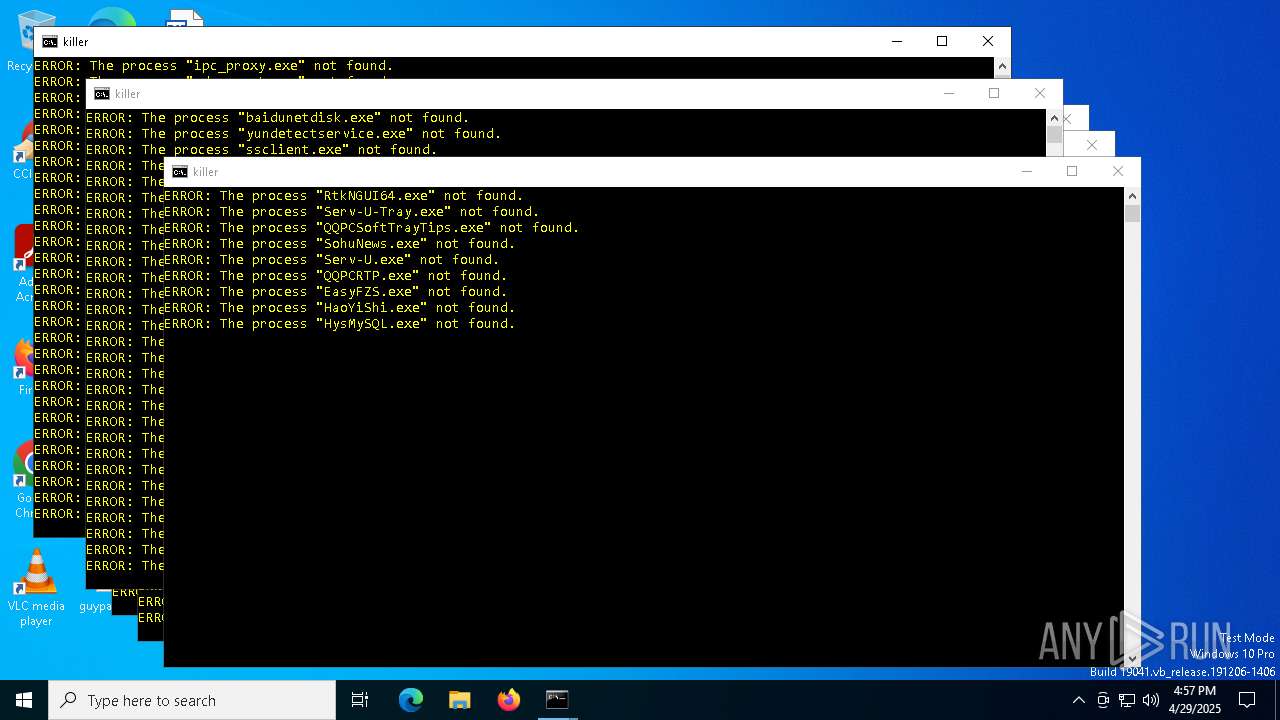Click the "EasyFZS.exe" error line
This screenshot has height=720, width=1280.
click(x=336, y=292)
